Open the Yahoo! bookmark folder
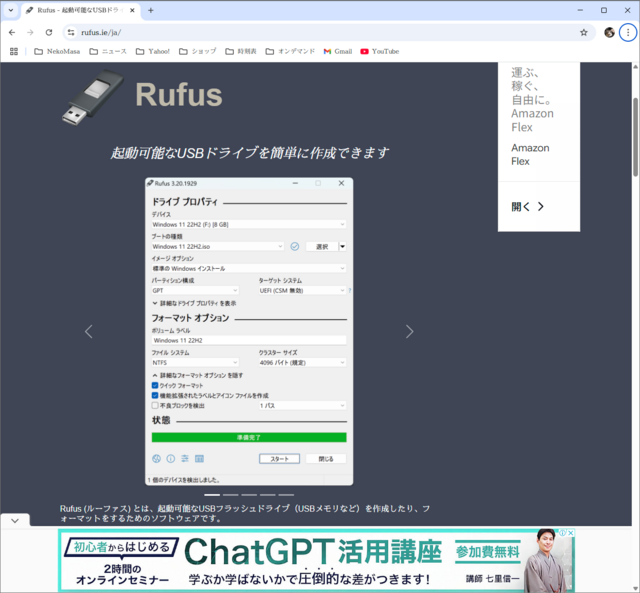 click(x=153, y=51)
